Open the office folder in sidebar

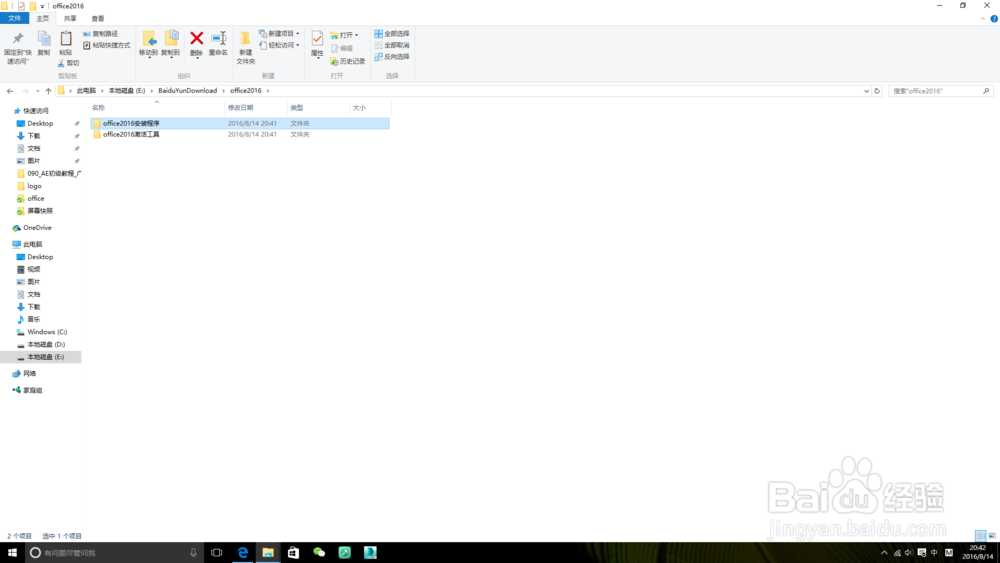(x=36, y=199)
